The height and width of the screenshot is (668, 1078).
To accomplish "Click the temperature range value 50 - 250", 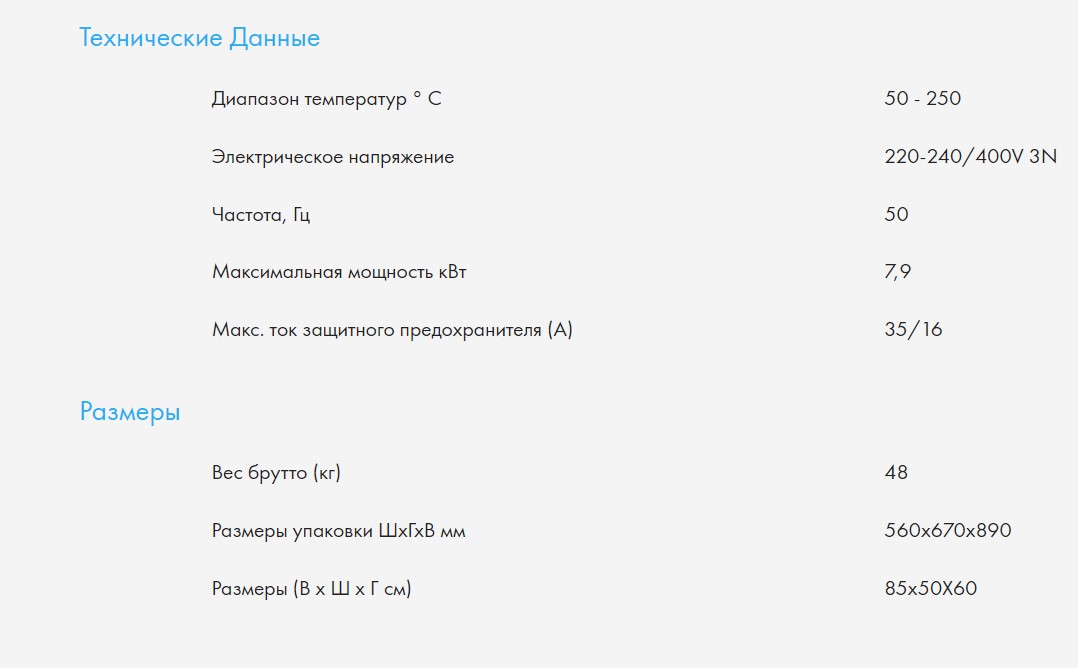I will pos(922,99).
